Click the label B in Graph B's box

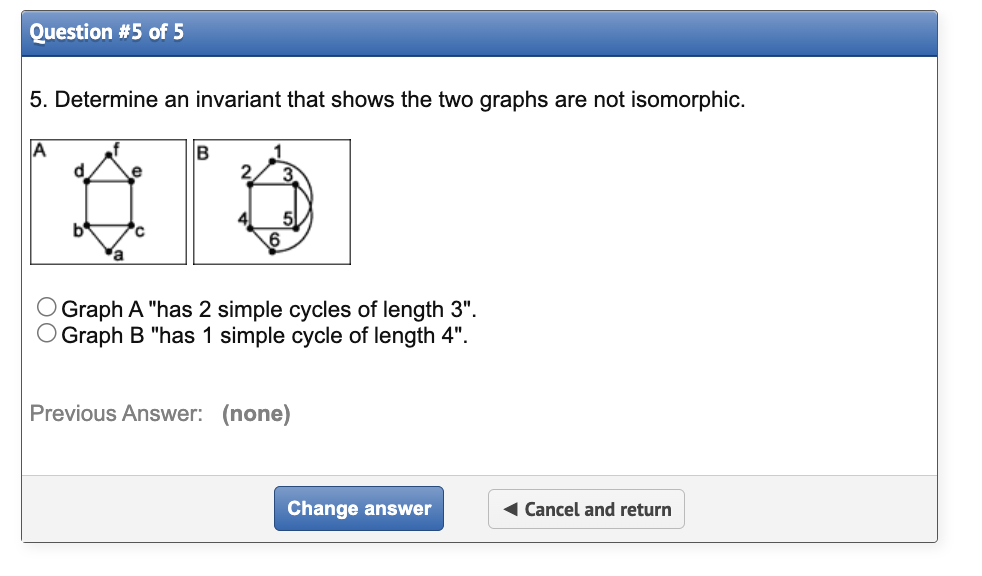(x=202, y=151)
